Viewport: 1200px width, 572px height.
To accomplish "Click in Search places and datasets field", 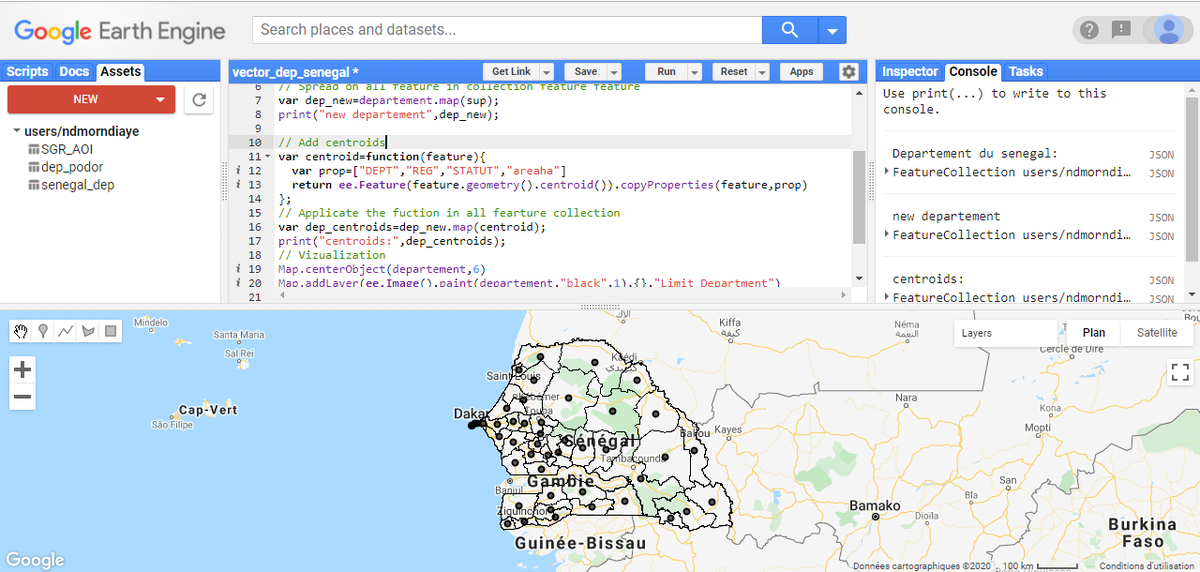I will pos(507,30).
